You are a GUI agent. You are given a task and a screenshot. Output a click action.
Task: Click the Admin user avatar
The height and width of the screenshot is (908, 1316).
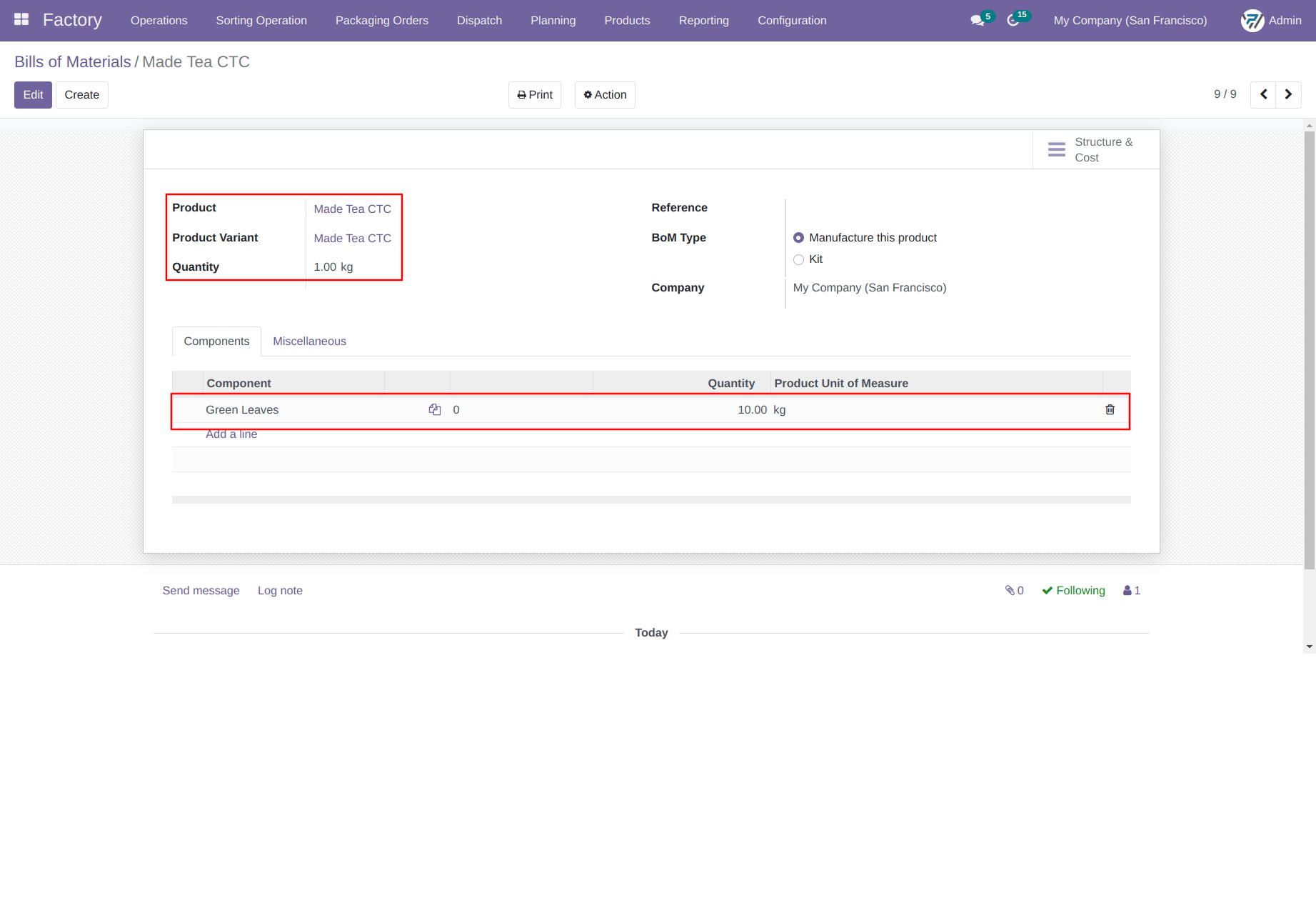[x=1252, y=21]
